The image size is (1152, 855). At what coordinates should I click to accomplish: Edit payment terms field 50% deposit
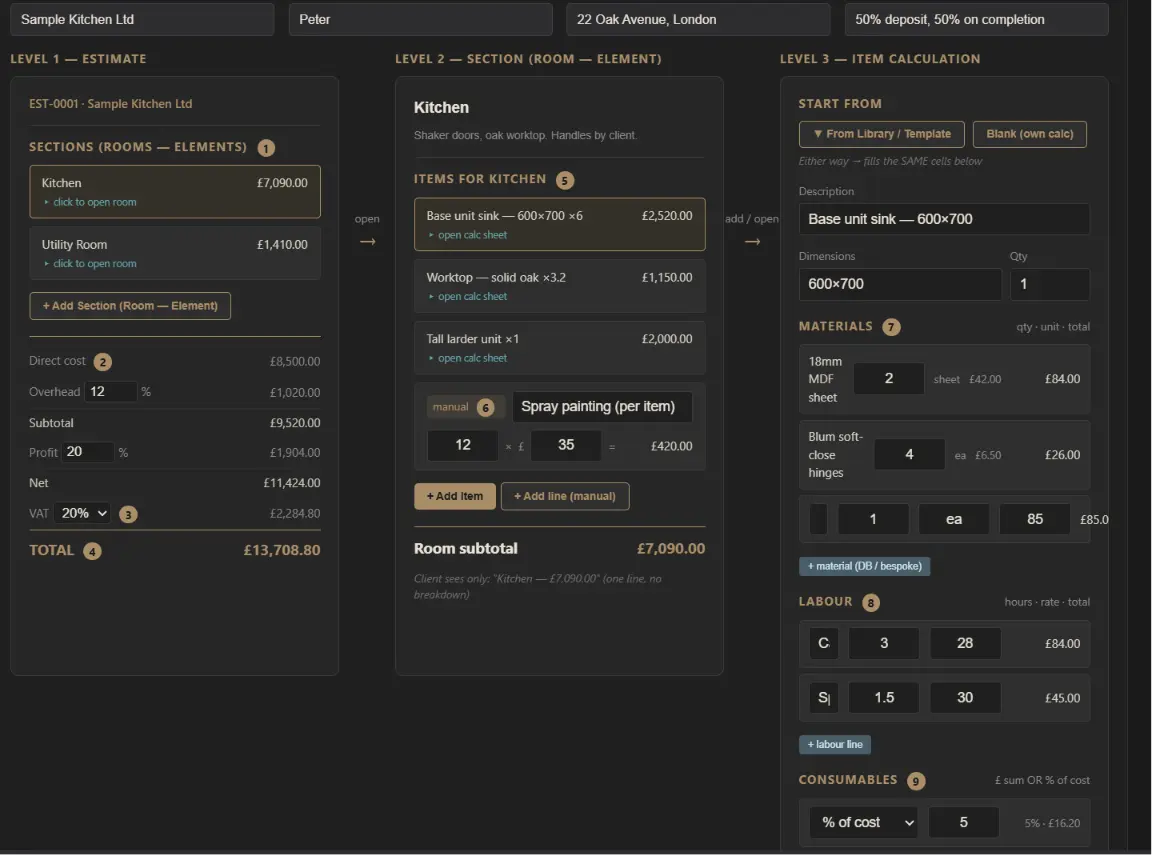click(976, 19)
